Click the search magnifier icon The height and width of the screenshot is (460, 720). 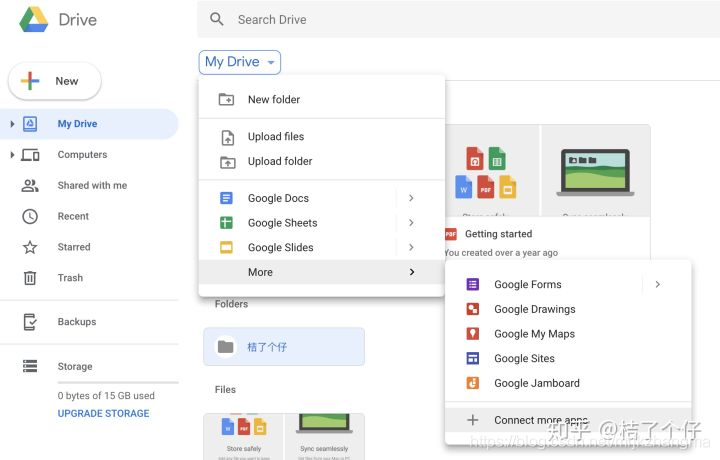(217, 19)
